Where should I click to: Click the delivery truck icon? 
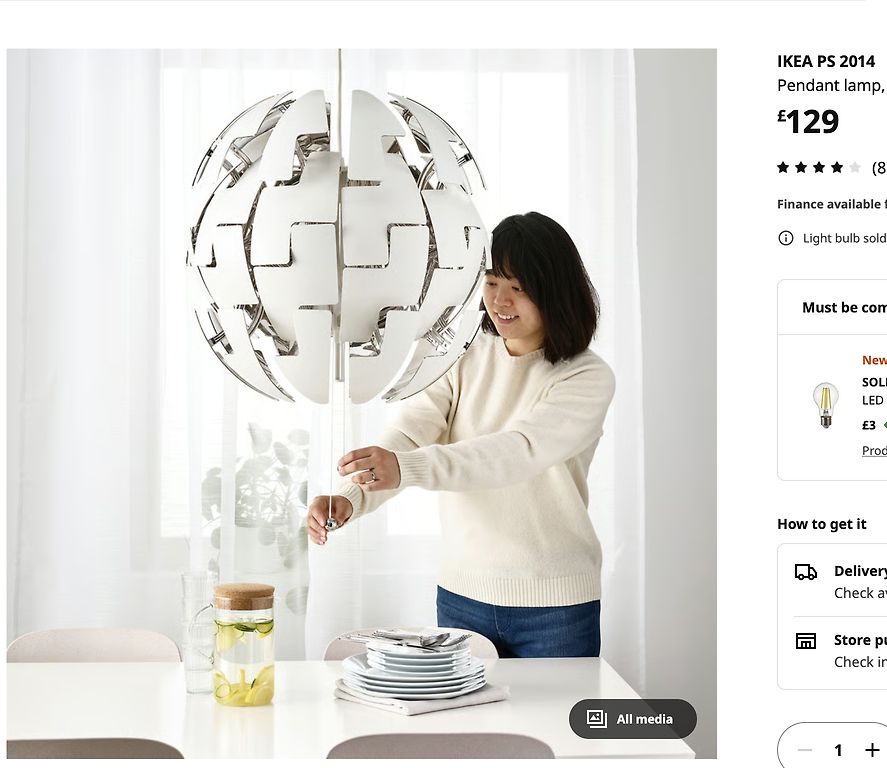(806, 572)
